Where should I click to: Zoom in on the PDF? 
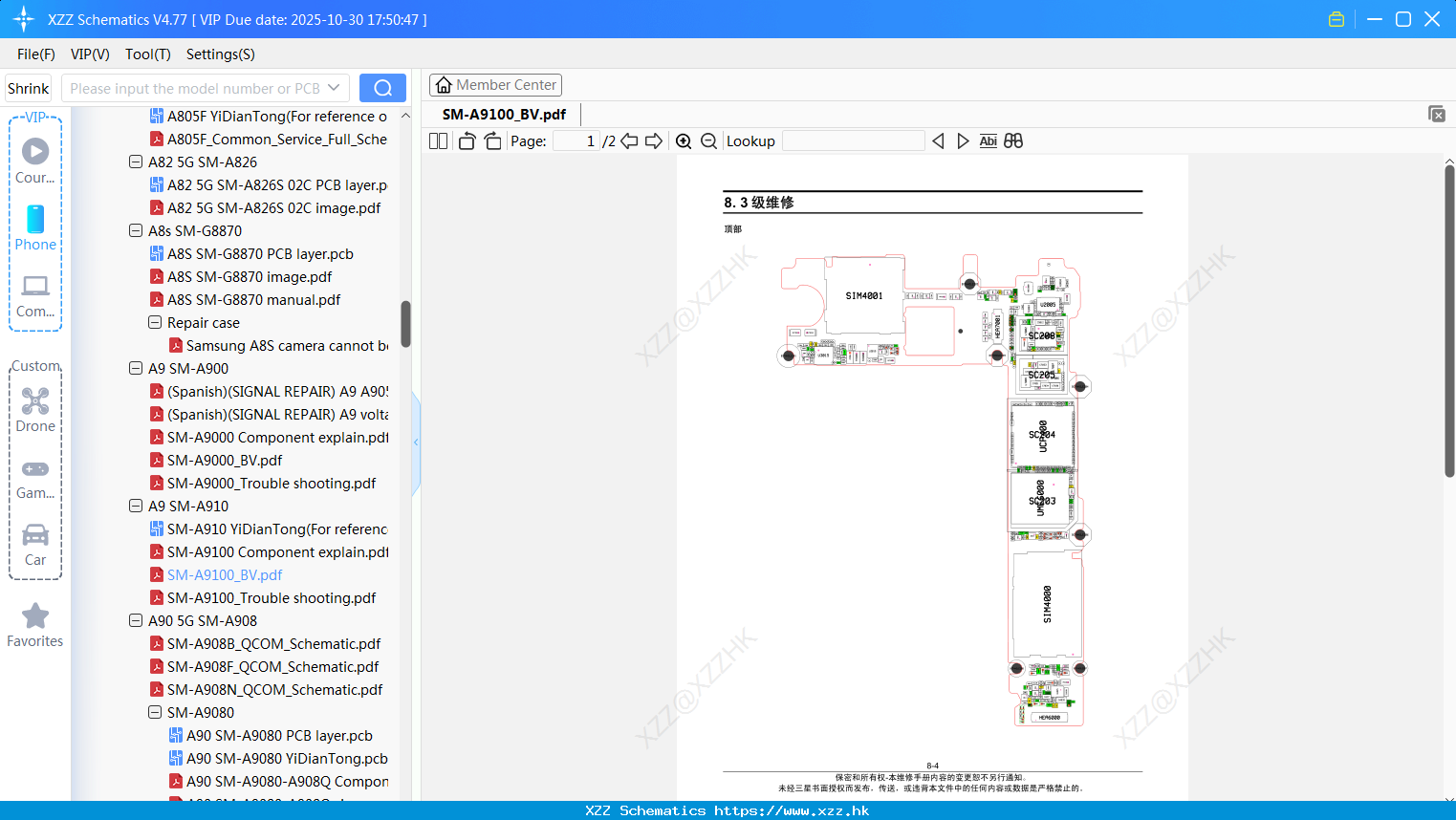[x=684, y=140]
